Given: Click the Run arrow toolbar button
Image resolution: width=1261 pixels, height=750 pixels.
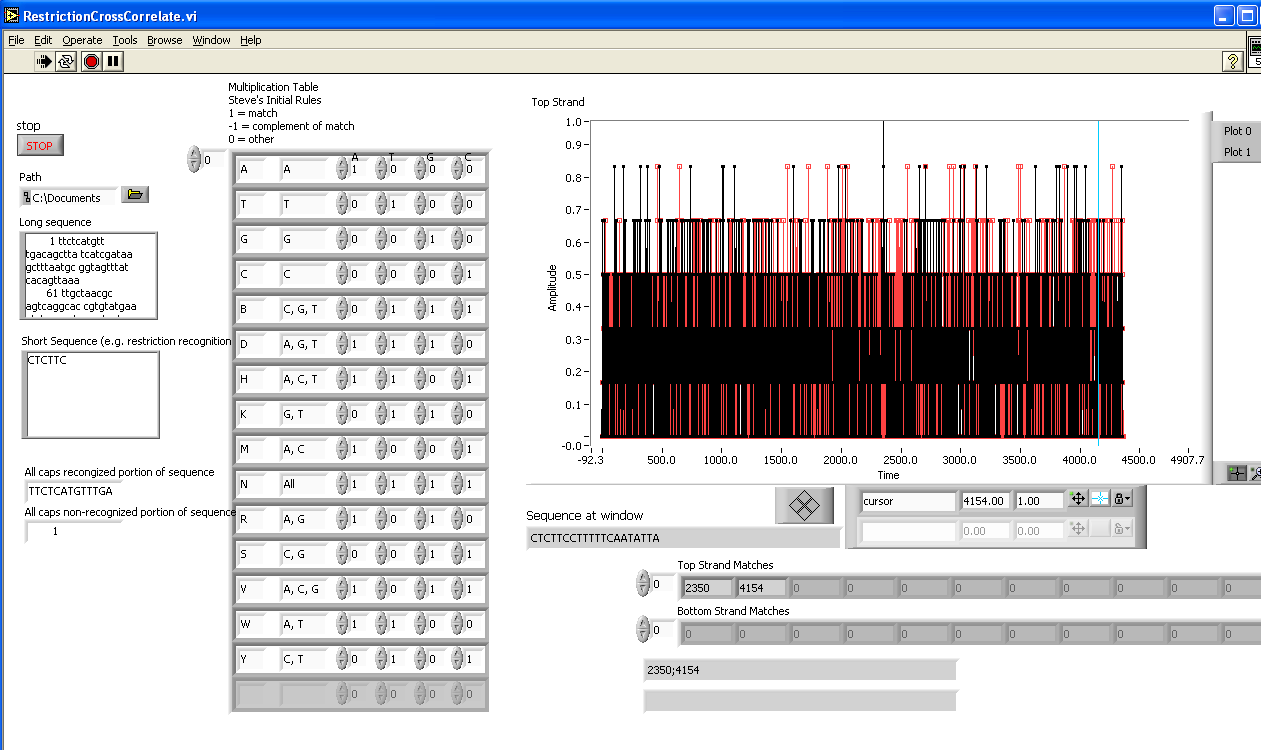Looking at the screenshot, I should (44, 62).
